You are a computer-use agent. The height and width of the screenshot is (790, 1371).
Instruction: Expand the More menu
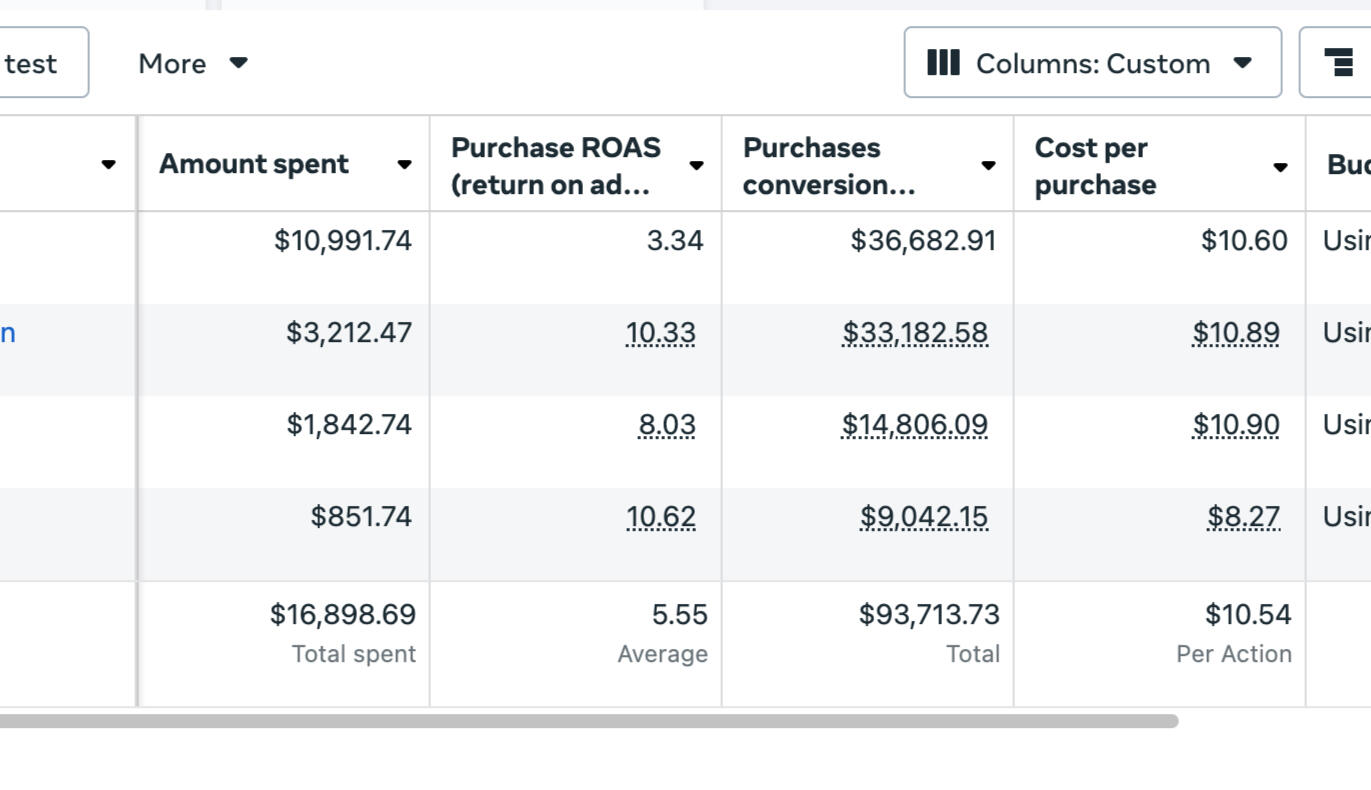(192, 63)
